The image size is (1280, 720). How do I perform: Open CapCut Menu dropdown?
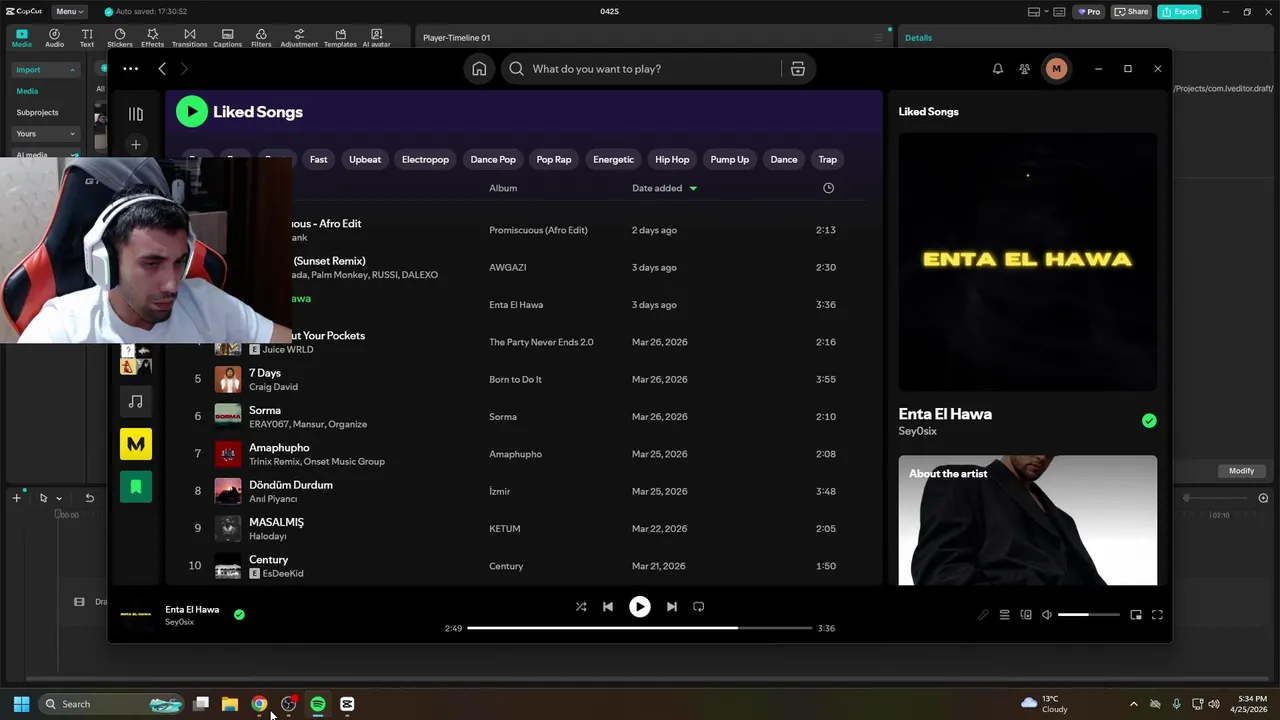(x=70, y=11)
